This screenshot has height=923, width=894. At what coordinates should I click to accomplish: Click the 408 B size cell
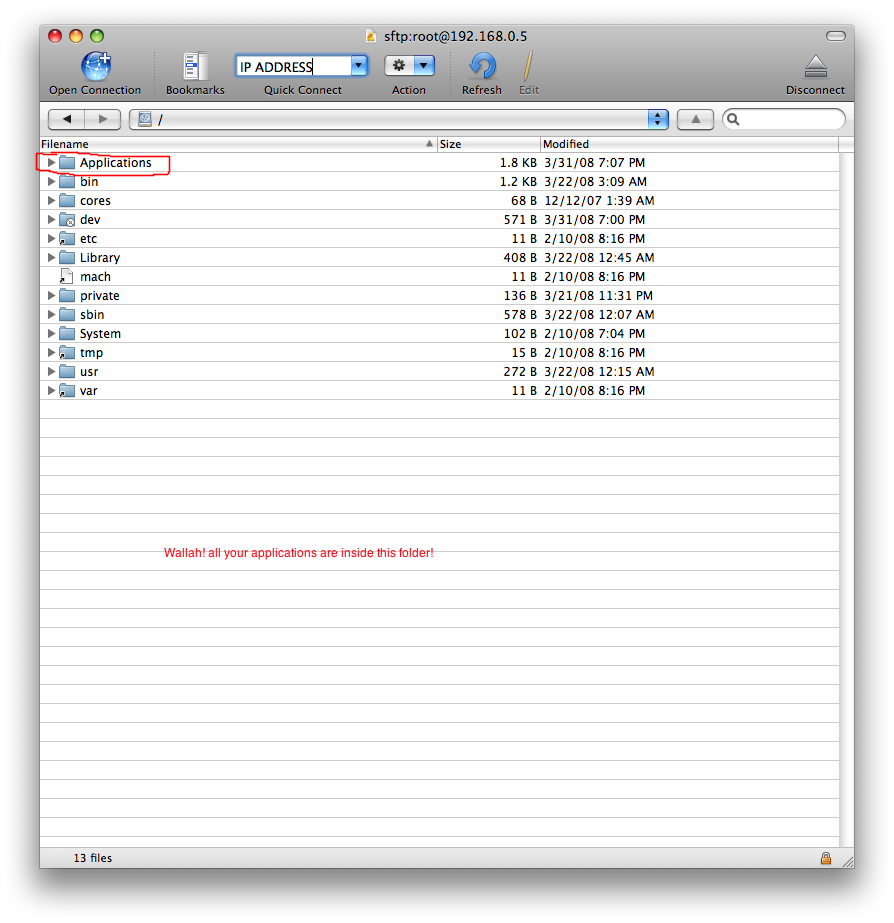pos(520,258)
